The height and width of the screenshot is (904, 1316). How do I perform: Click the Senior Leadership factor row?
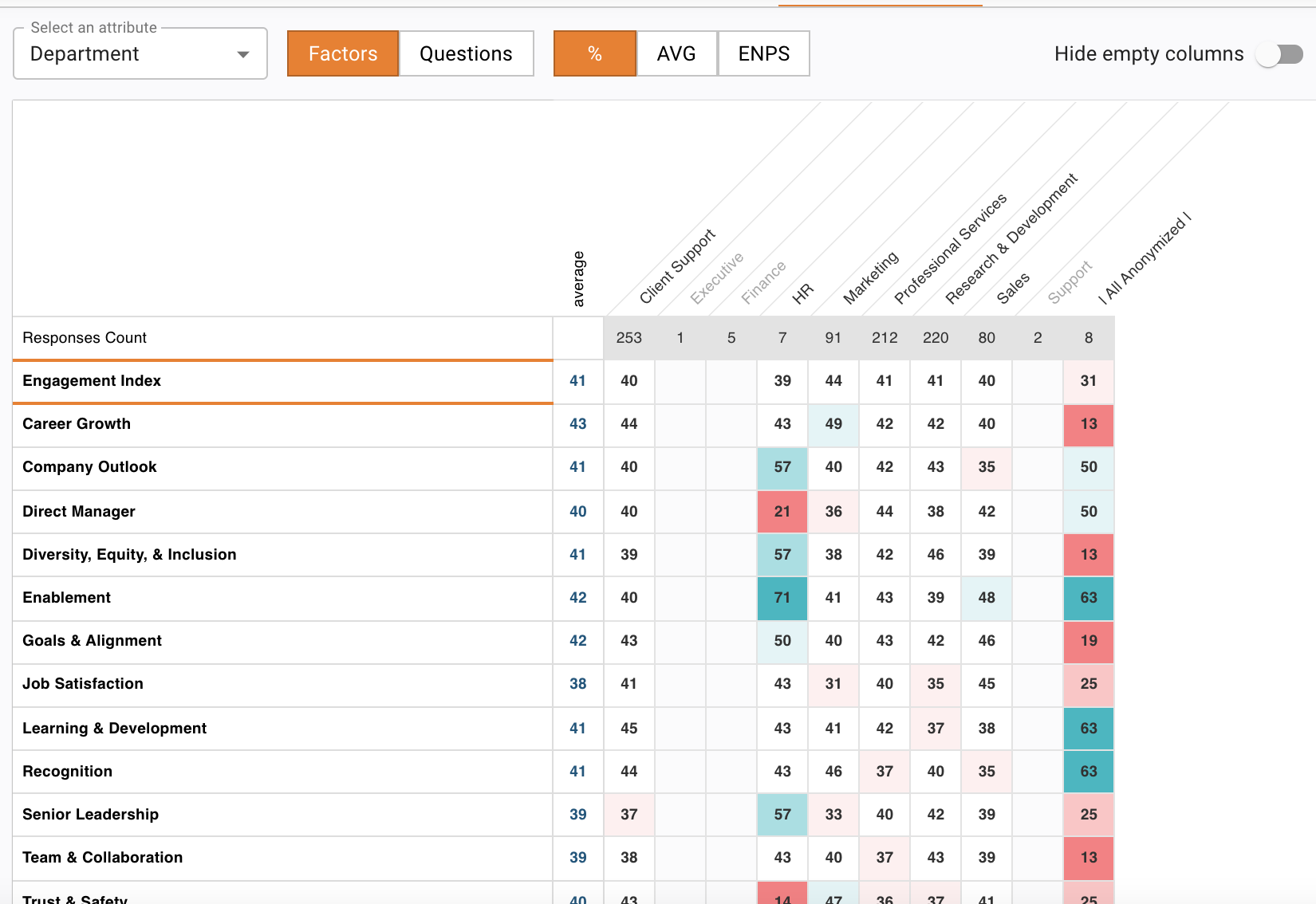point(282,815)
